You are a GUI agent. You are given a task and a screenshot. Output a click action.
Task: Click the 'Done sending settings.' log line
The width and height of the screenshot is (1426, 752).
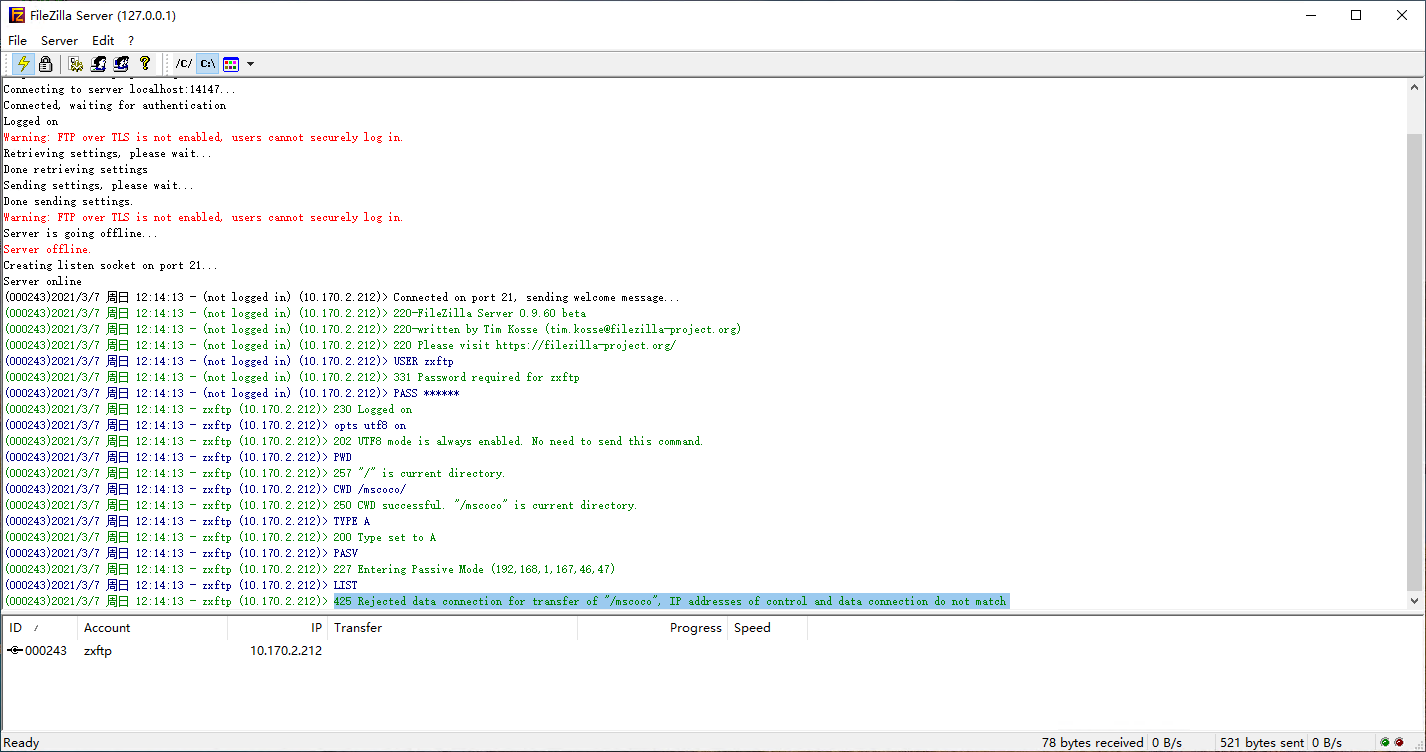point(68,201)
